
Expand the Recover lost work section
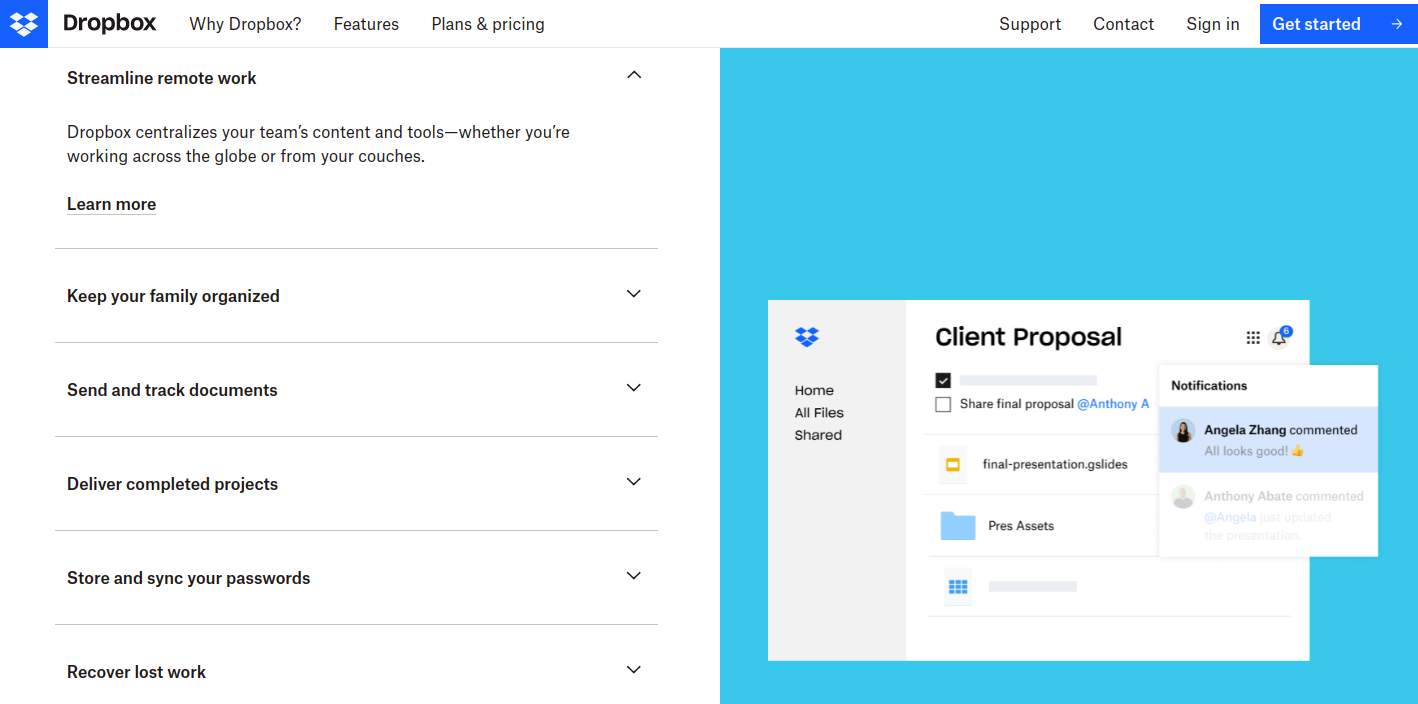coord(633,670)
